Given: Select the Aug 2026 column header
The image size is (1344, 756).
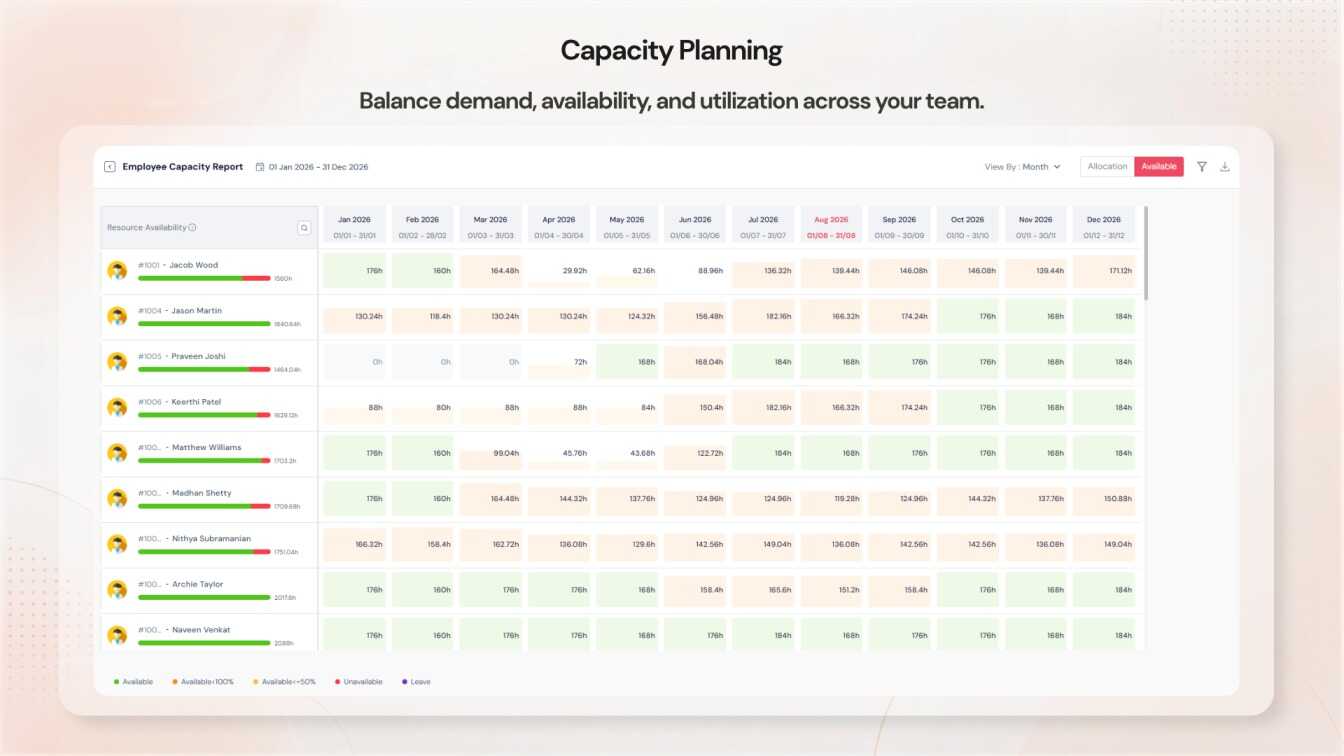Looking at the screenshot, I should [832, 227].
